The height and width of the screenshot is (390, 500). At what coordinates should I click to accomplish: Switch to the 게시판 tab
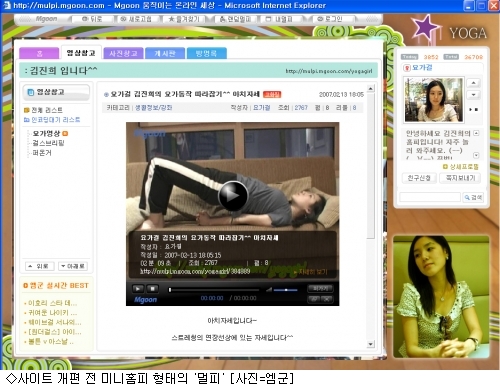pyautogui.click(x=165, y=53)
